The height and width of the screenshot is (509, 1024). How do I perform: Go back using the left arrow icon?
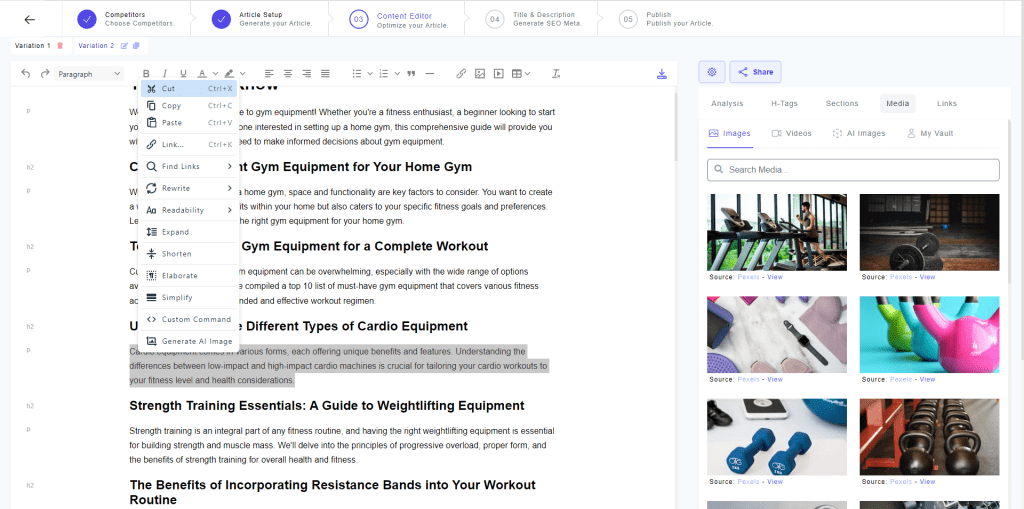click(x=29, y=19)
